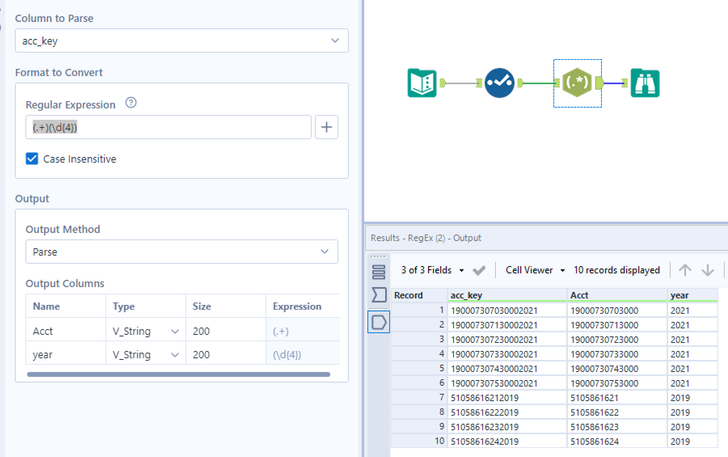This screenshot has width=728, height=457.
Task: Open the 3 of 3 Fields dropdown
Action: [x=432, y=270]
